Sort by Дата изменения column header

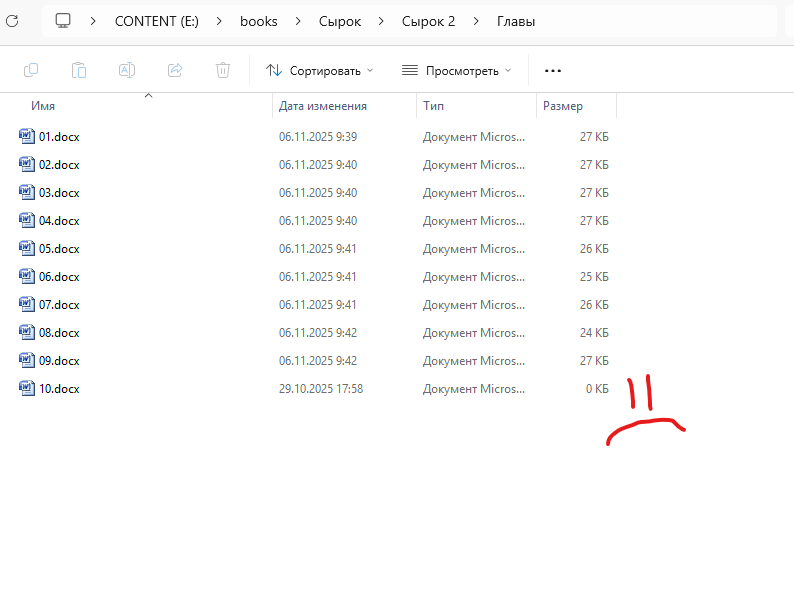(322, 106)
